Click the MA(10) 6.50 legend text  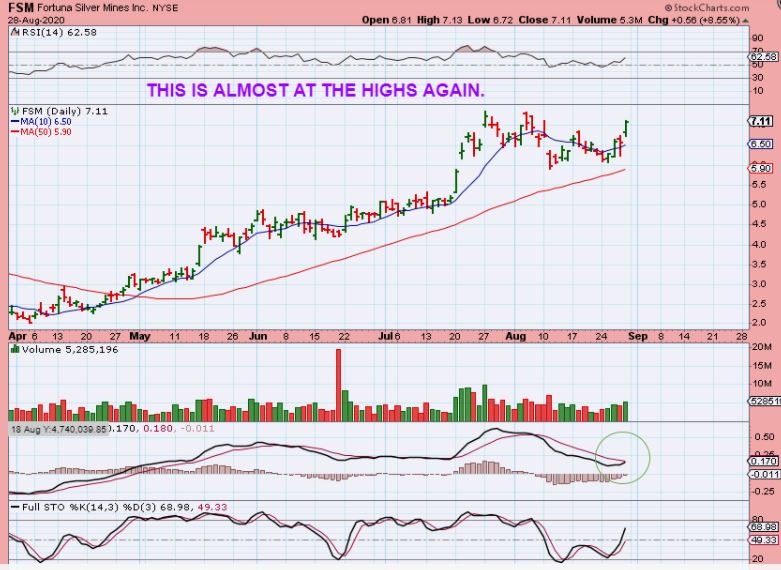tap(46, 122)
